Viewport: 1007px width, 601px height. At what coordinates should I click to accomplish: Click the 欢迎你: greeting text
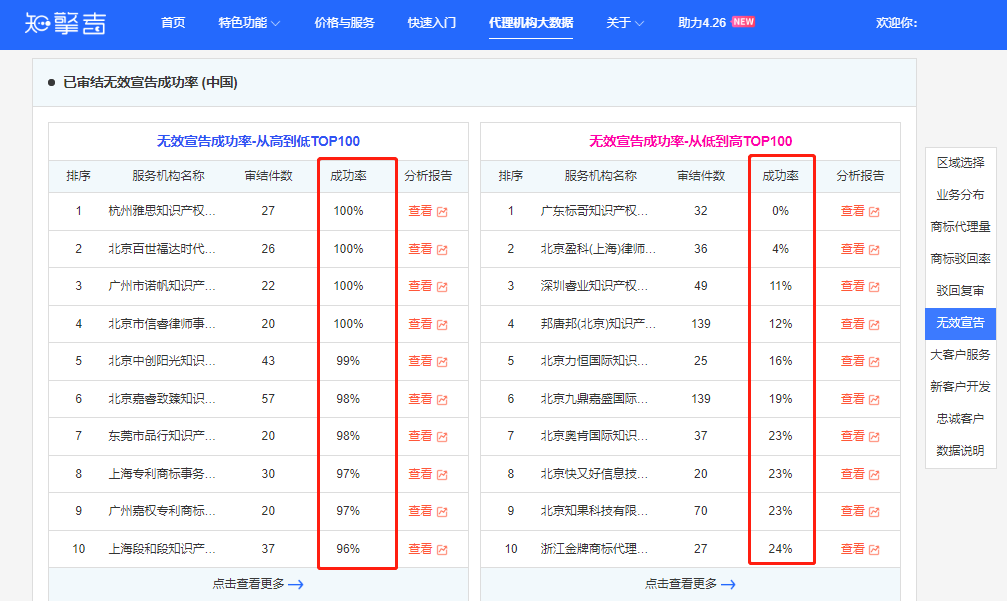click(x=897, y=22)
